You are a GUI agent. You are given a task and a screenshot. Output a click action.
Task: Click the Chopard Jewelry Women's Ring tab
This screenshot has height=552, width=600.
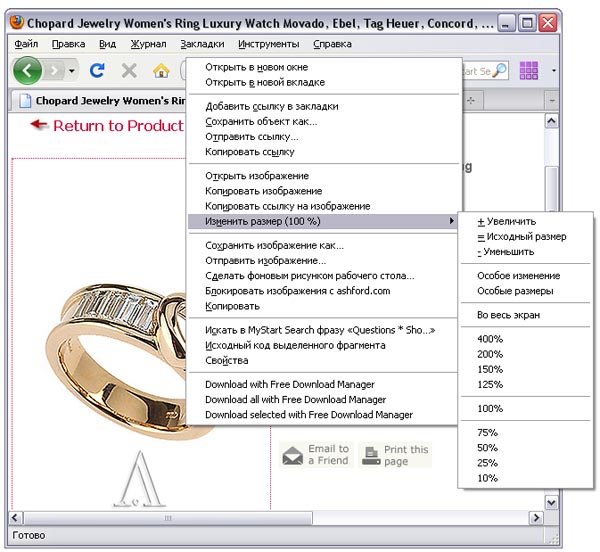coord(98,101)
